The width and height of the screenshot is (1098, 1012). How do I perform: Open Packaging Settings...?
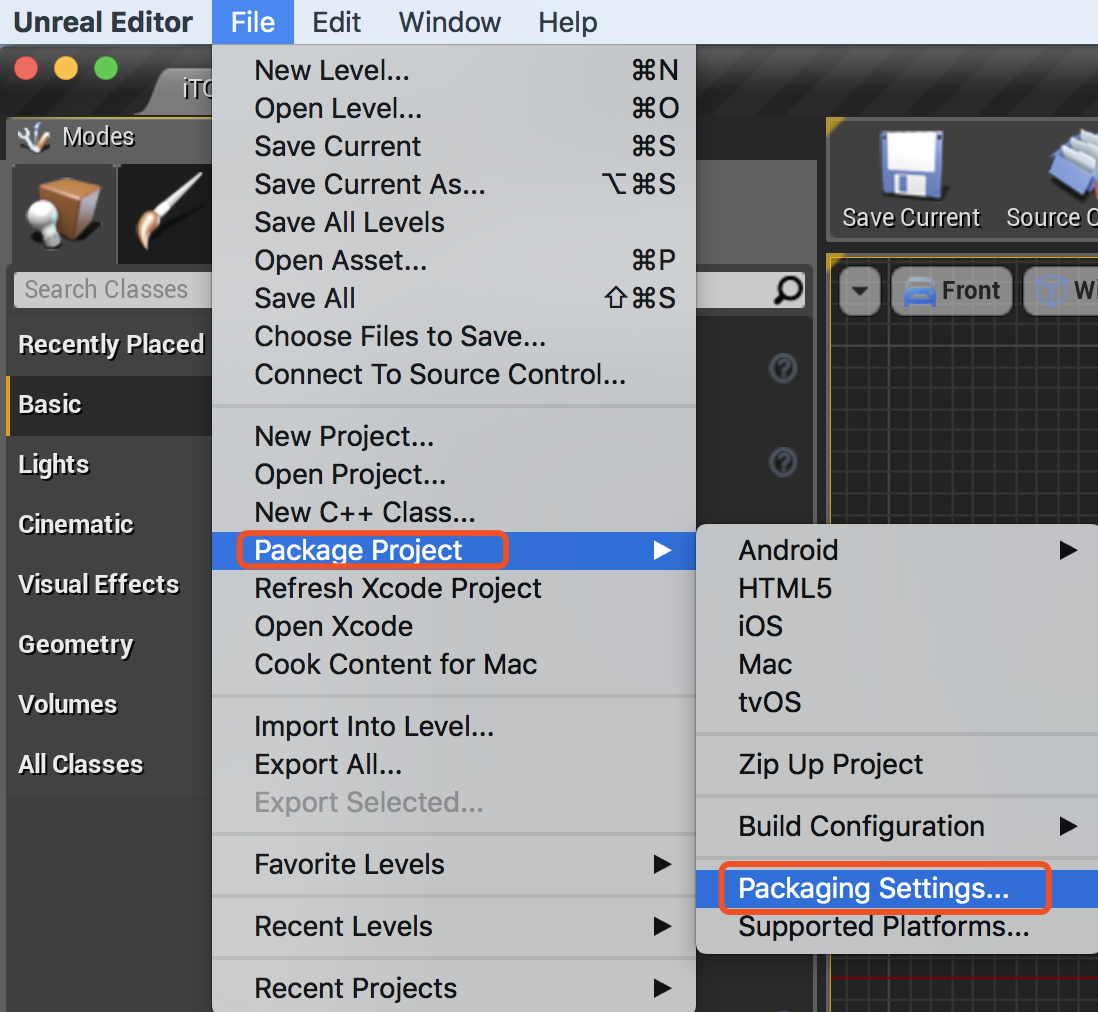(897, 889)
